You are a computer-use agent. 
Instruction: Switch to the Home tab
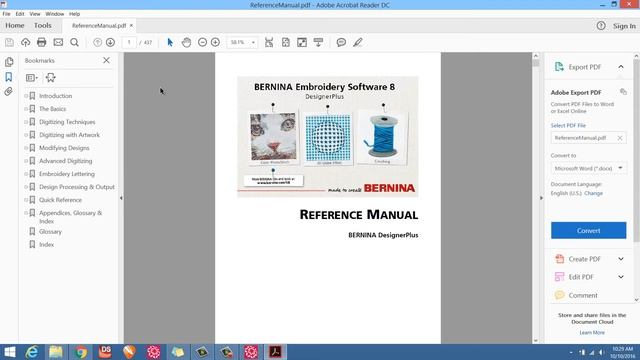click(x=15, y=25)
